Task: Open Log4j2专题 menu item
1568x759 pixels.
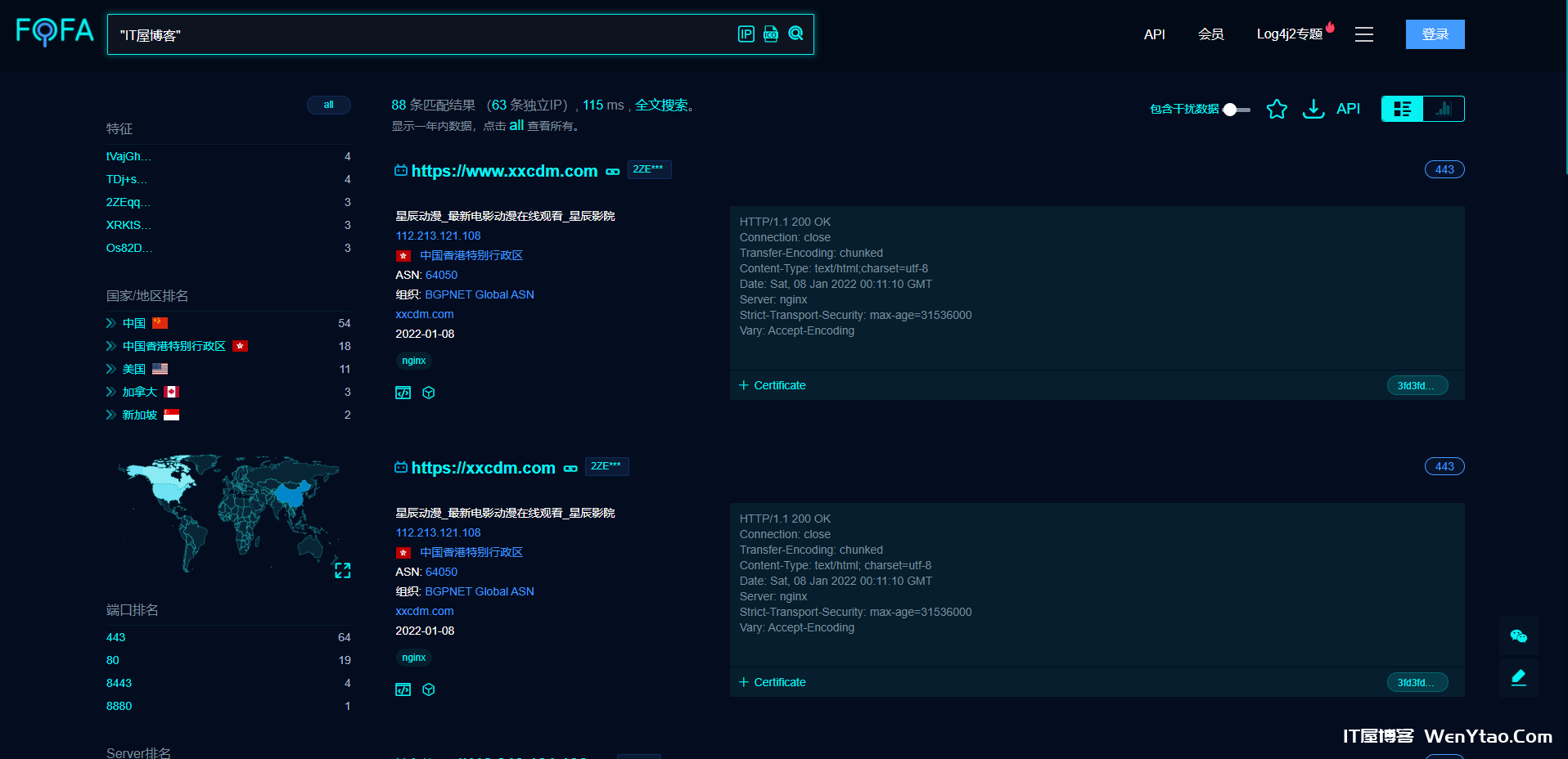Action: [1290, 34]
